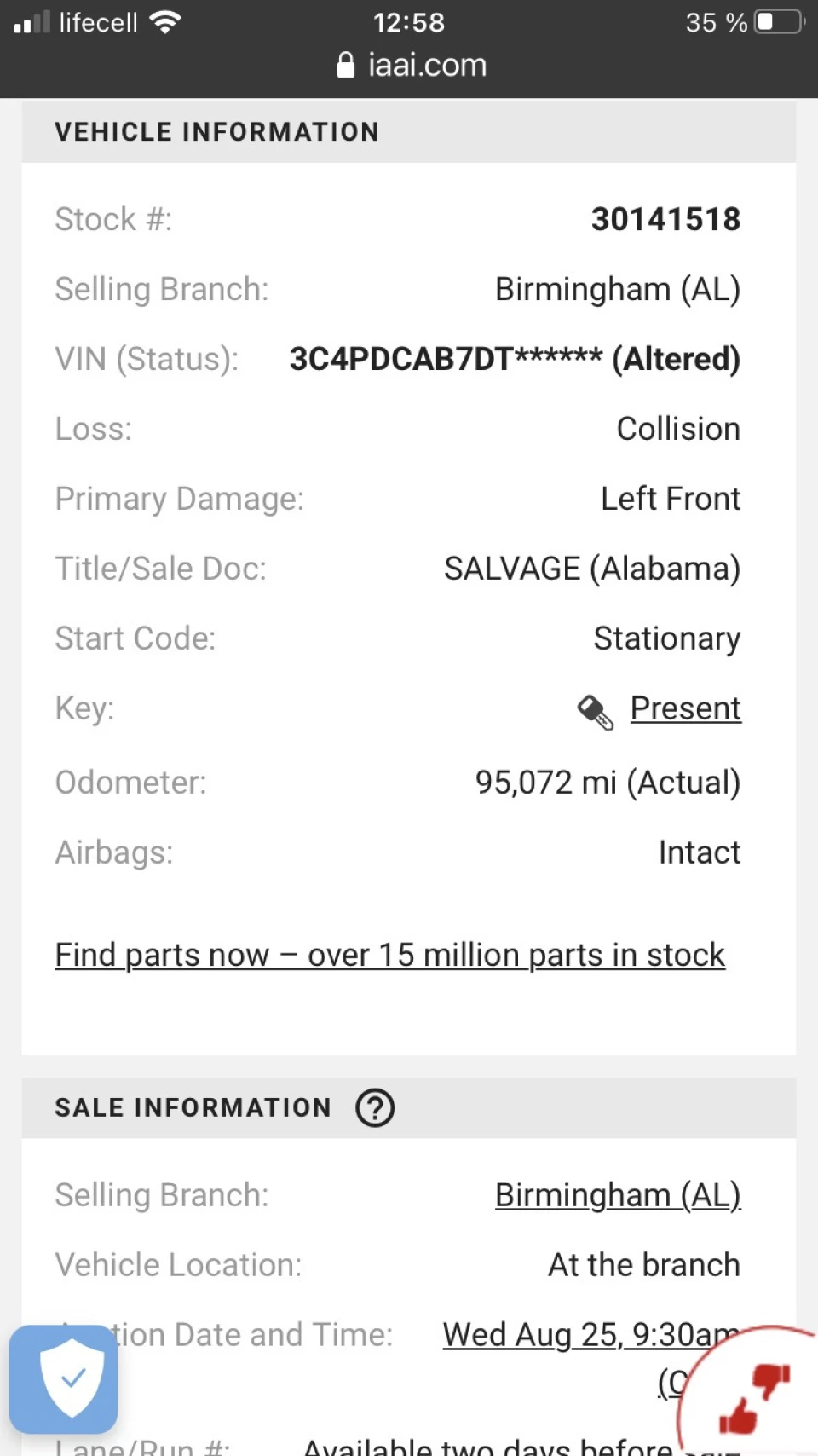
Task: Tap the masked VIN with Altered status
Action: [x=515, y=359]
